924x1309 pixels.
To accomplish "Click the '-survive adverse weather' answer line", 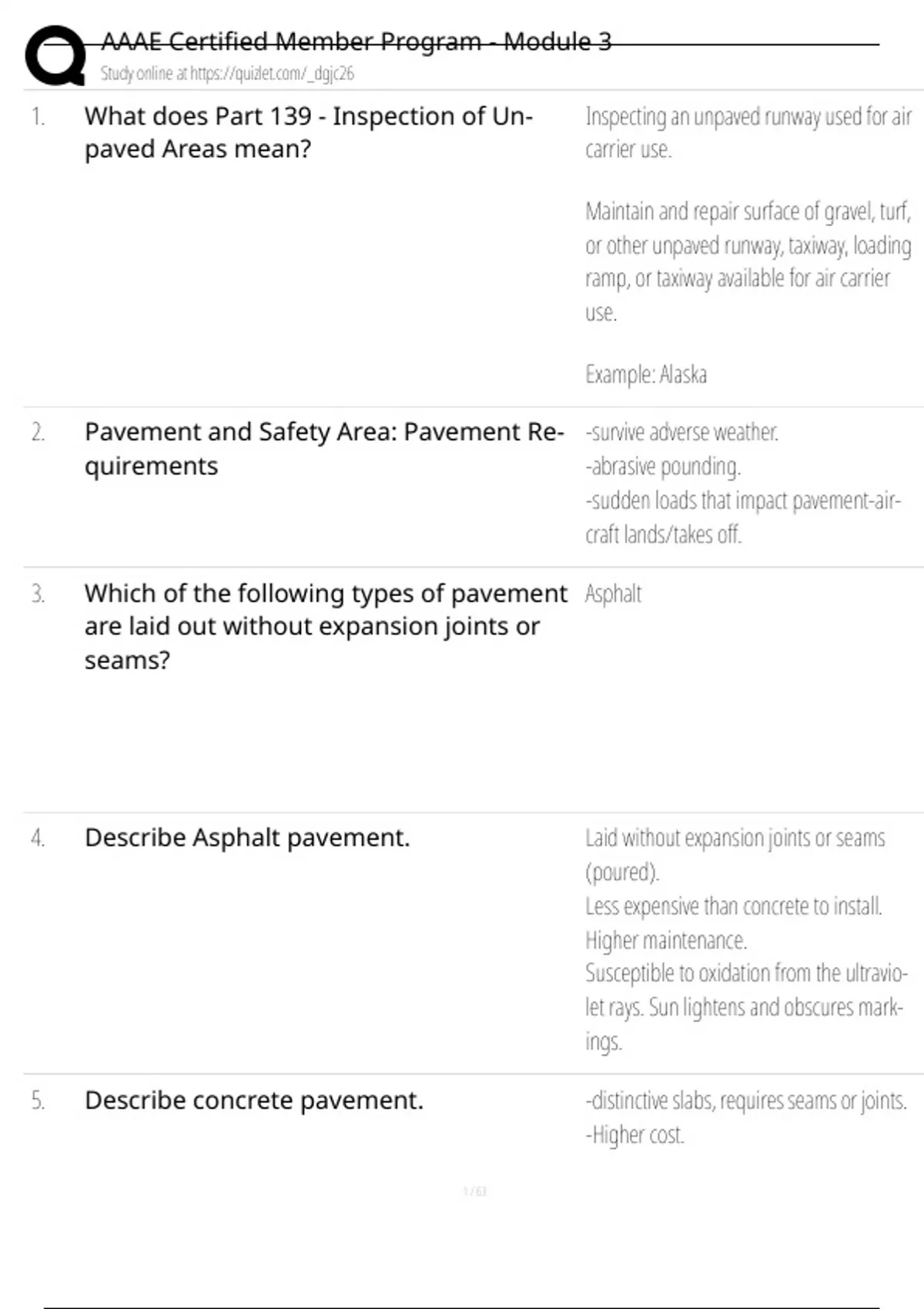I will tap(682, 433).
